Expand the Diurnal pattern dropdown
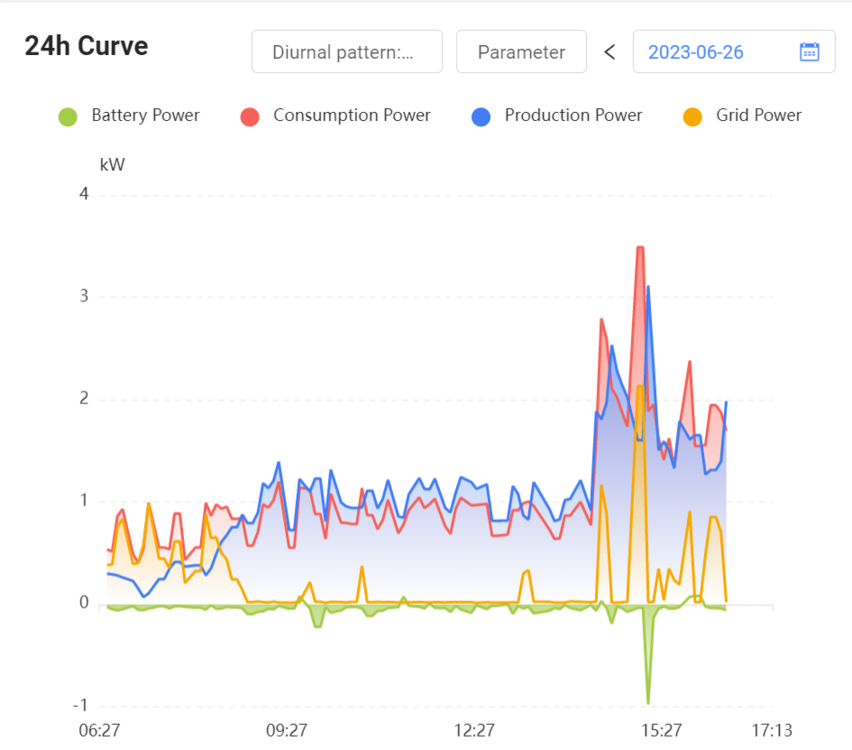 coord(346,52)
